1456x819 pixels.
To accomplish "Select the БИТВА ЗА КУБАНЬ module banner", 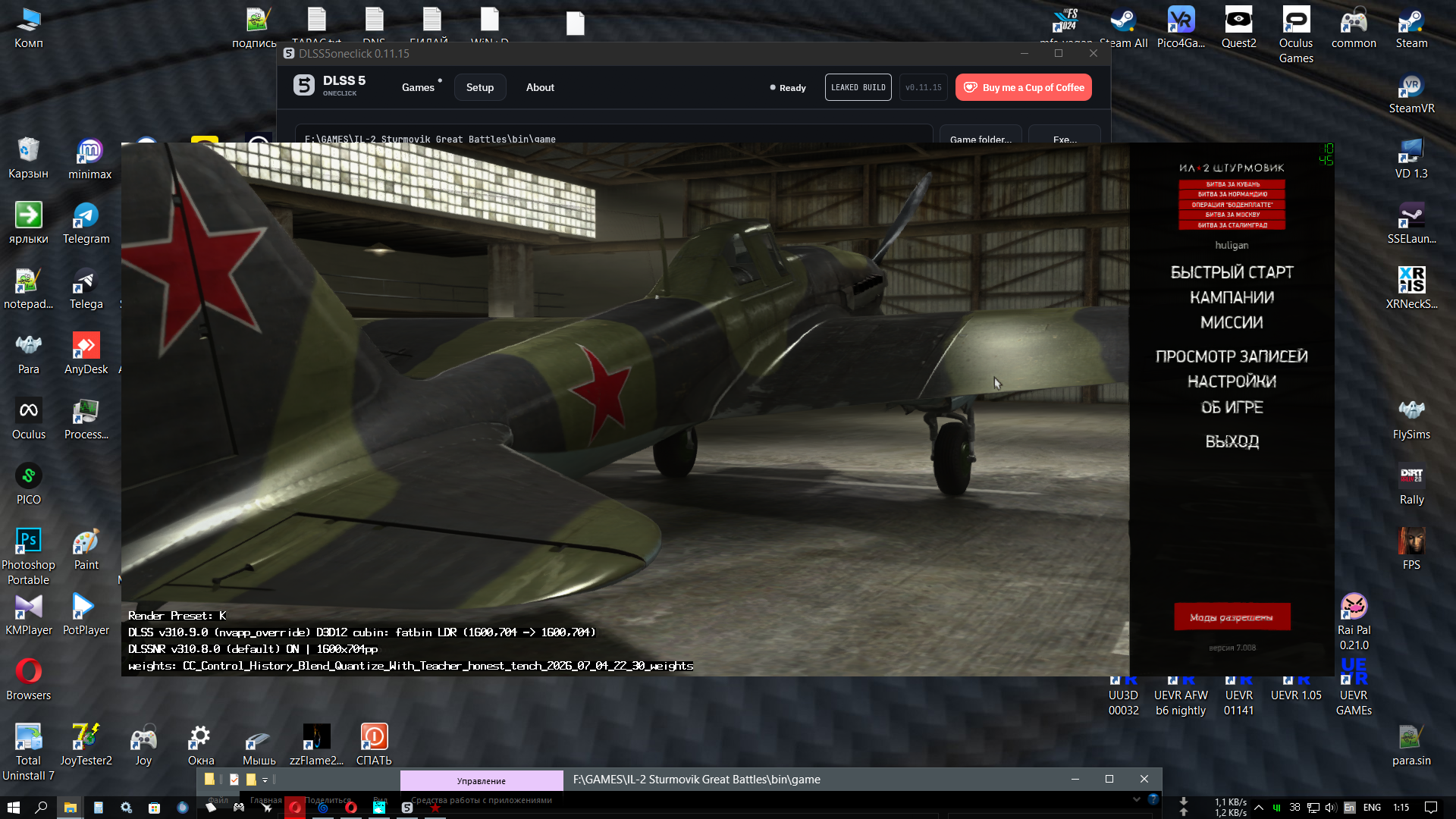I will pos(1232,184).
